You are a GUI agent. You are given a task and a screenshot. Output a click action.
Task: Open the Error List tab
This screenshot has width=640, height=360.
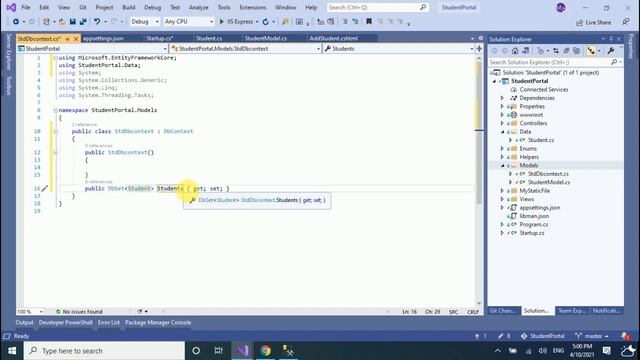(x=109, y=322)
